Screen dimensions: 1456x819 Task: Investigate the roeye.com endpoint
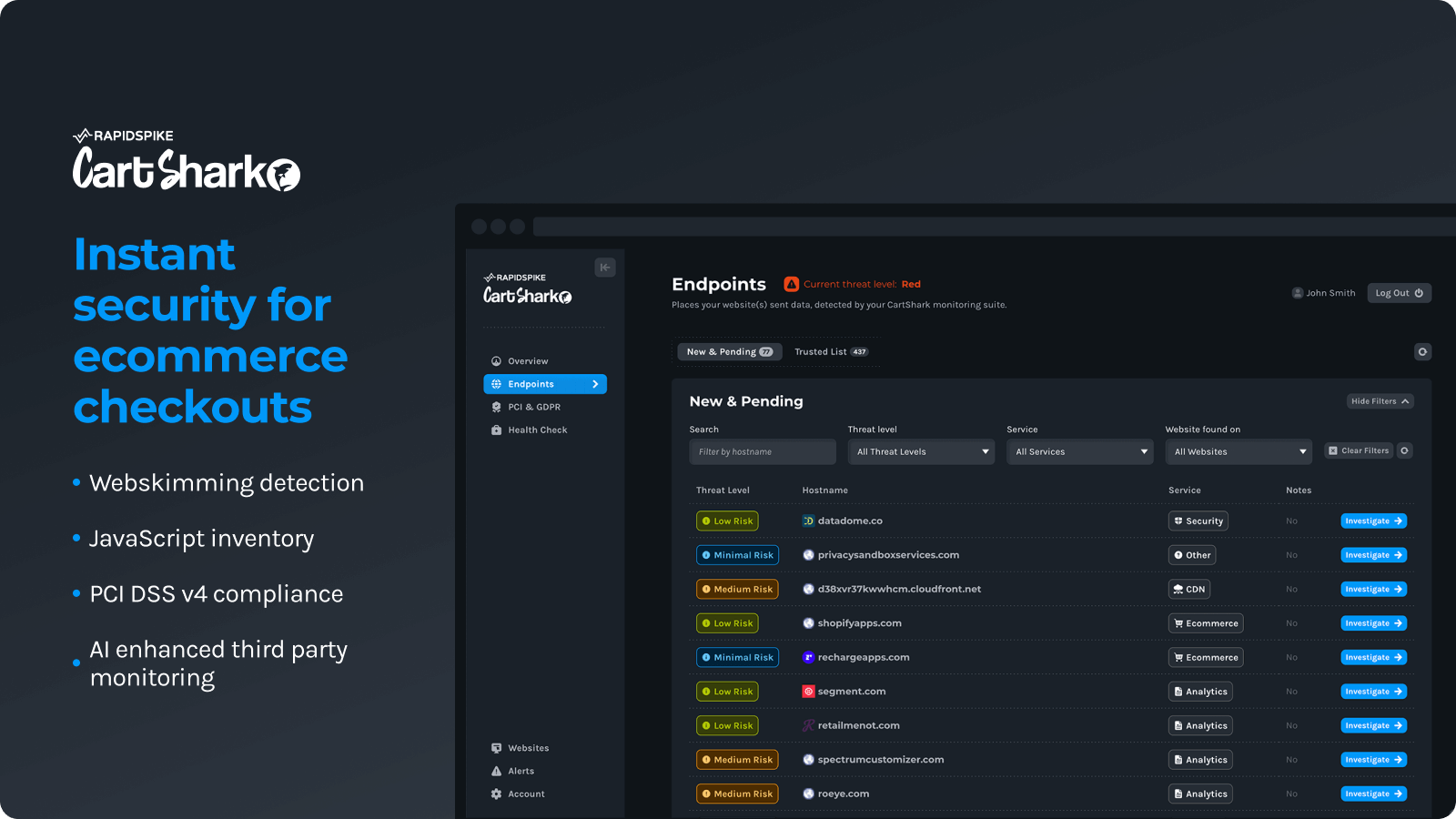coord(1374,794)
